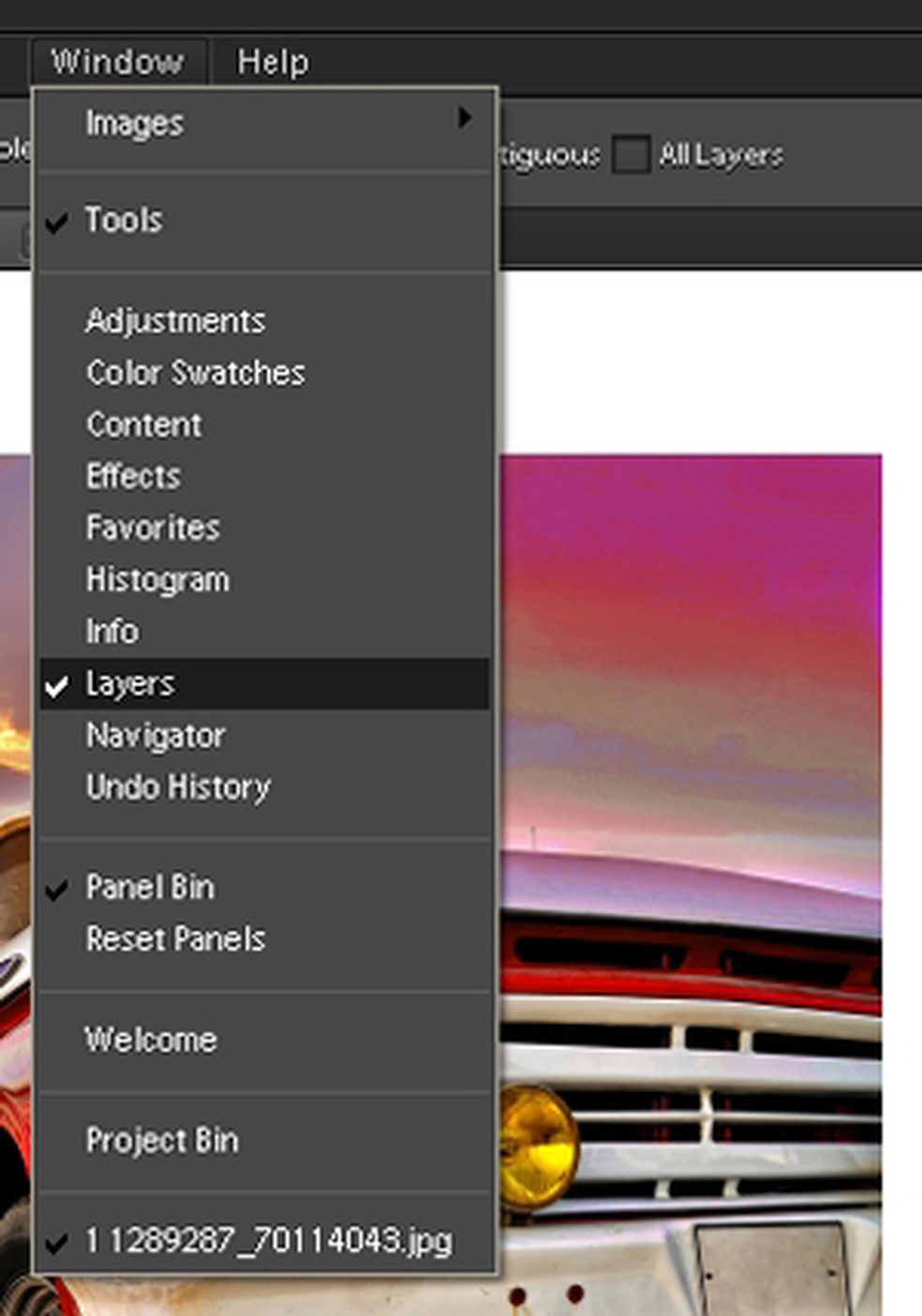Open the Content panel
Viewport: 922px width, 1316px height.
[143, 425]
